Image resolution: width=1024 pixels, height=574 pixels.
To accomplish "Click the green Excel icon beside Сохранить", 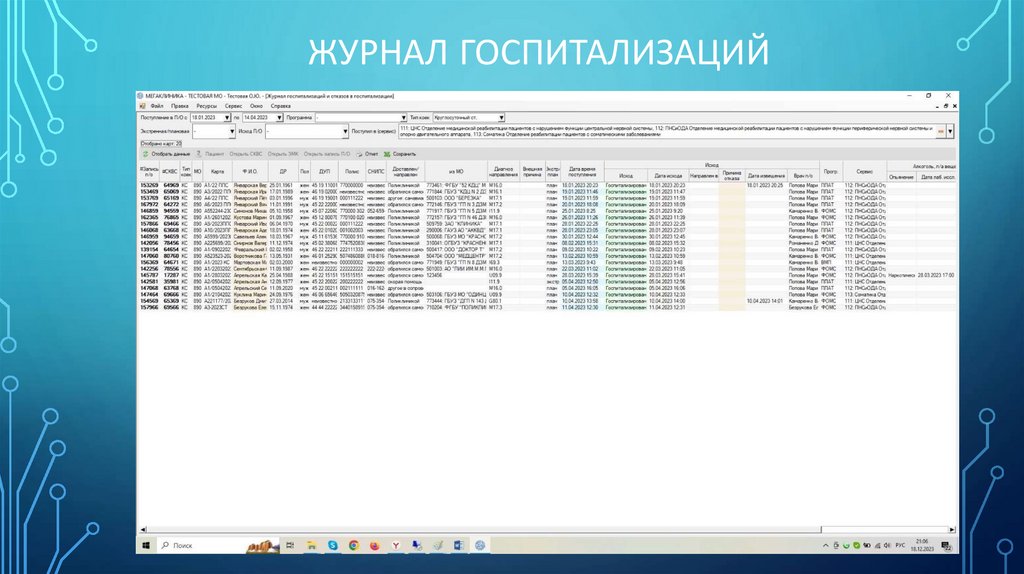I will click(387, 154).
